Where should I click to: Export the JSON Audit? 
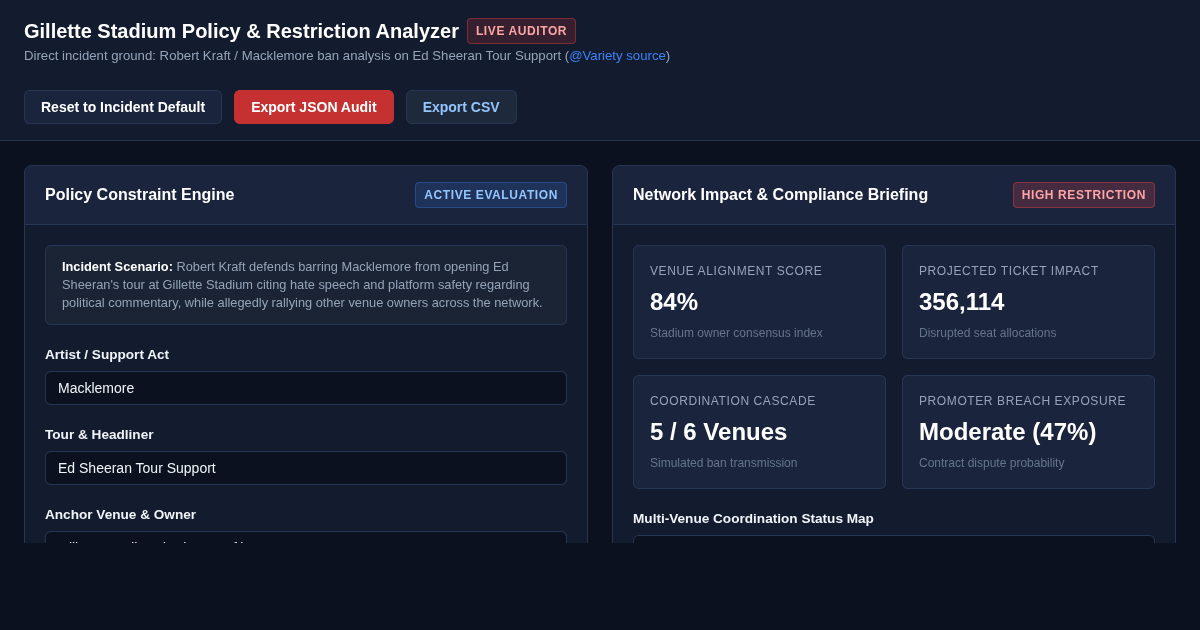click(314, 107)
